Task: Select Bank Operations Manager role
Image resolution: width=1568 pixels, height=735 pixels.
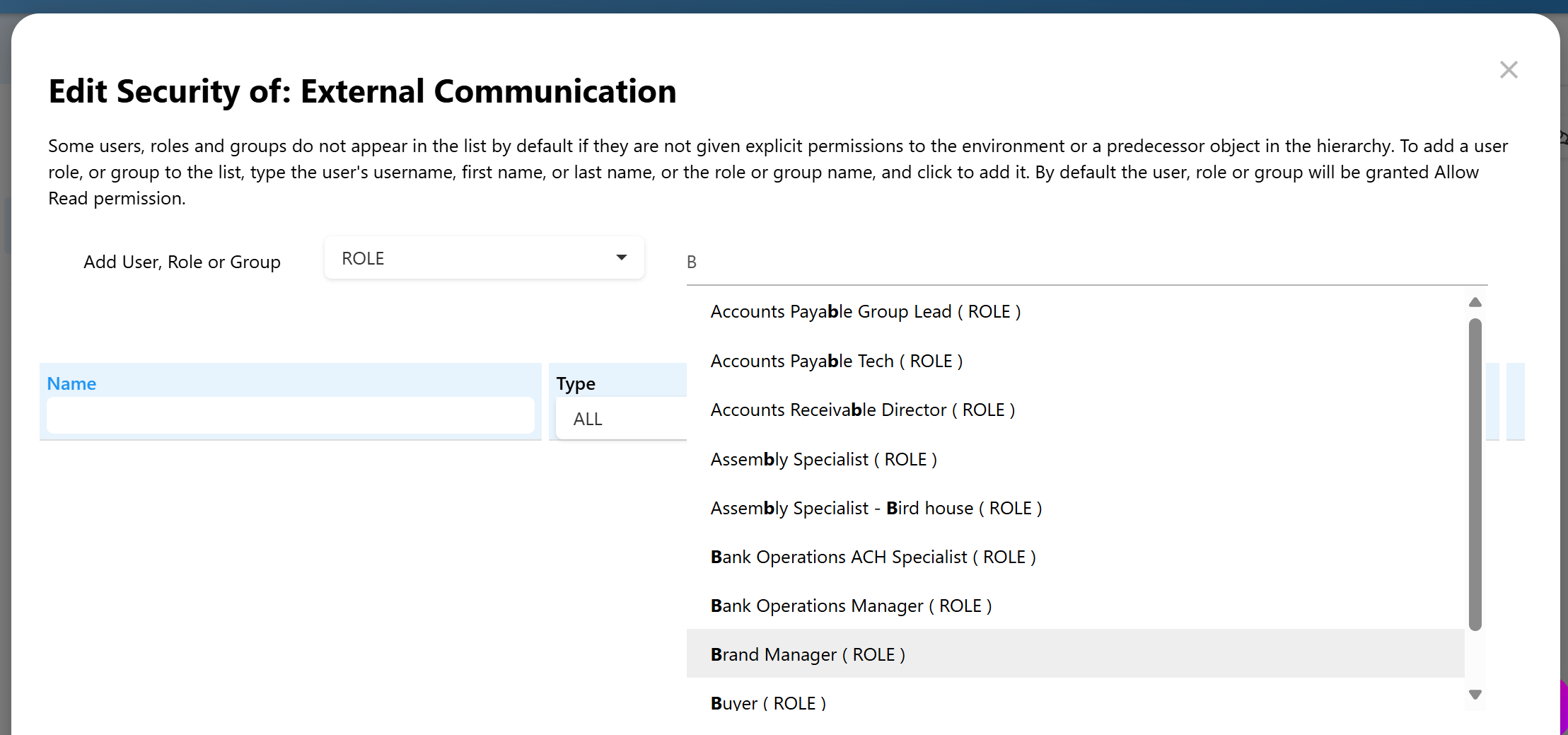Action: coord(850,606)
